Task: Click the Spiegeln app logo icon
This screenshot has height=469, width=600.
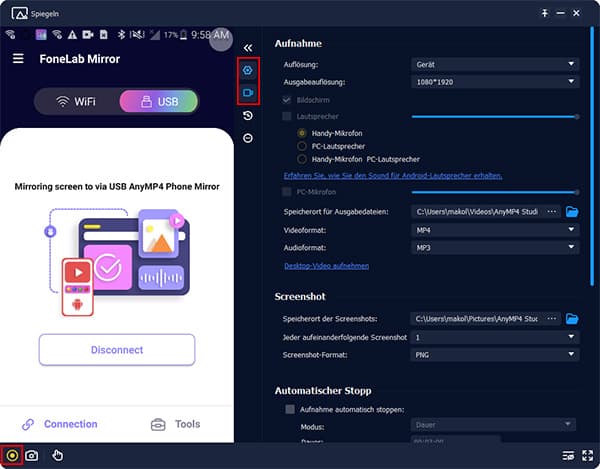Action: pyautogui.click(x=20, y=13)
